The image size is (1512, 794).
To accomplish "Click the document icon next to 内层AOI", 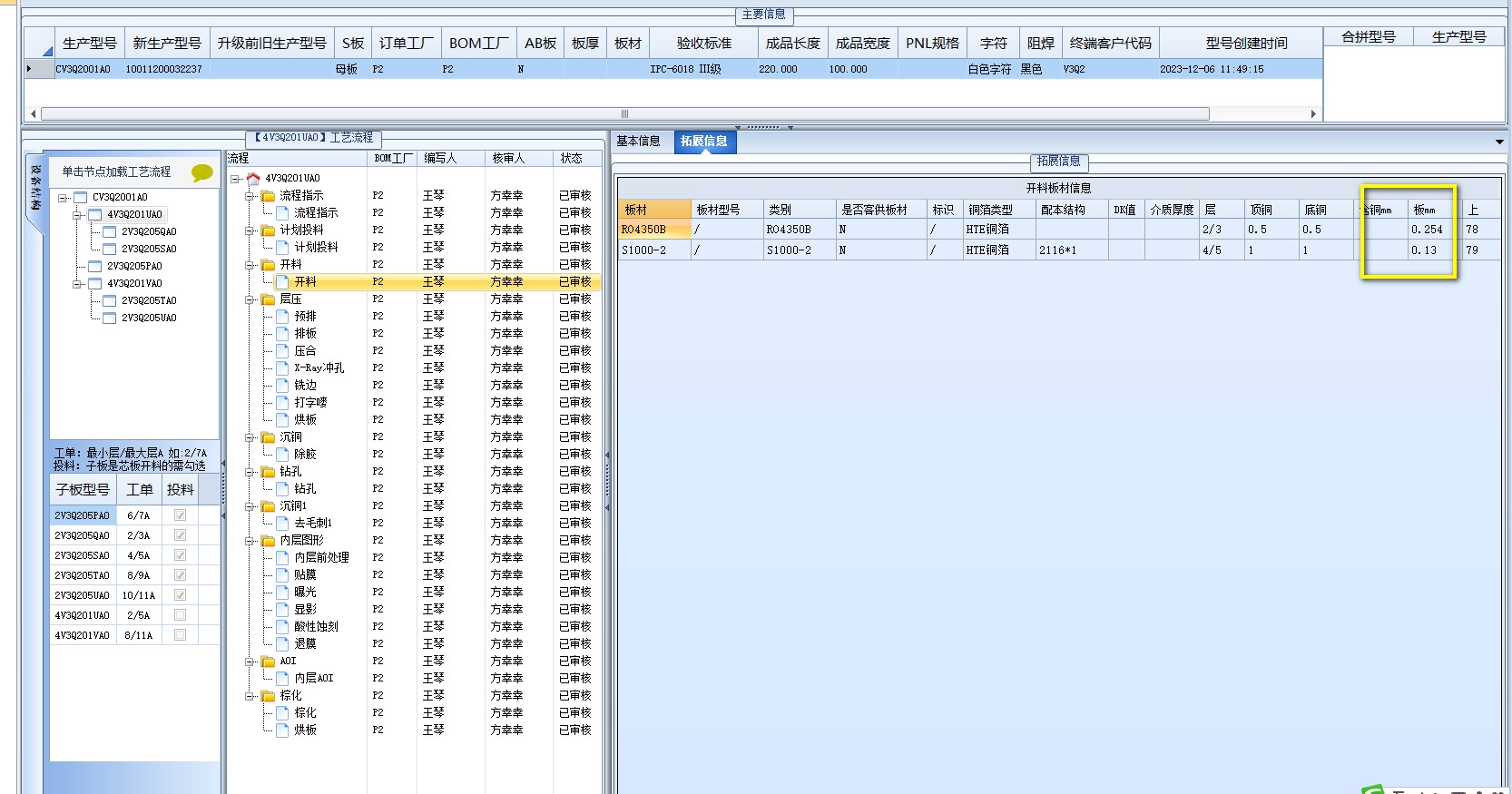I will coord(282,679).
